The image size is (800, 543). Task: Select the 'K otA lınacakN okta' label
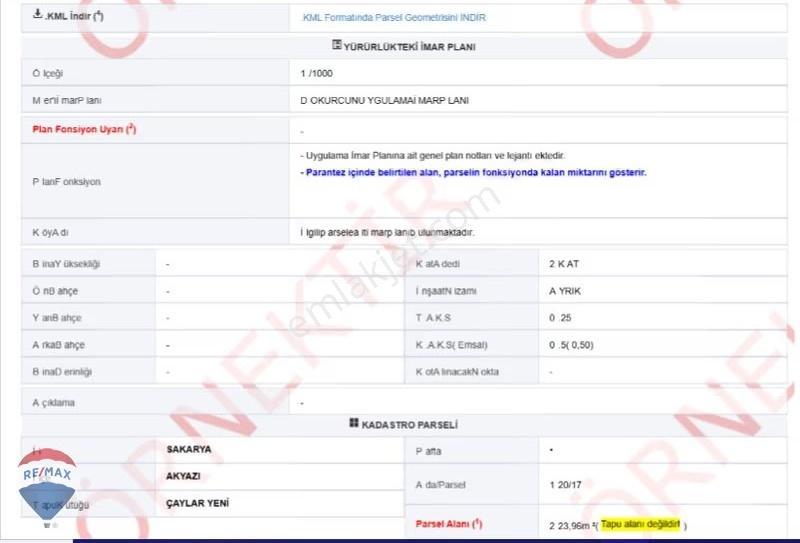tap(457, 372)
